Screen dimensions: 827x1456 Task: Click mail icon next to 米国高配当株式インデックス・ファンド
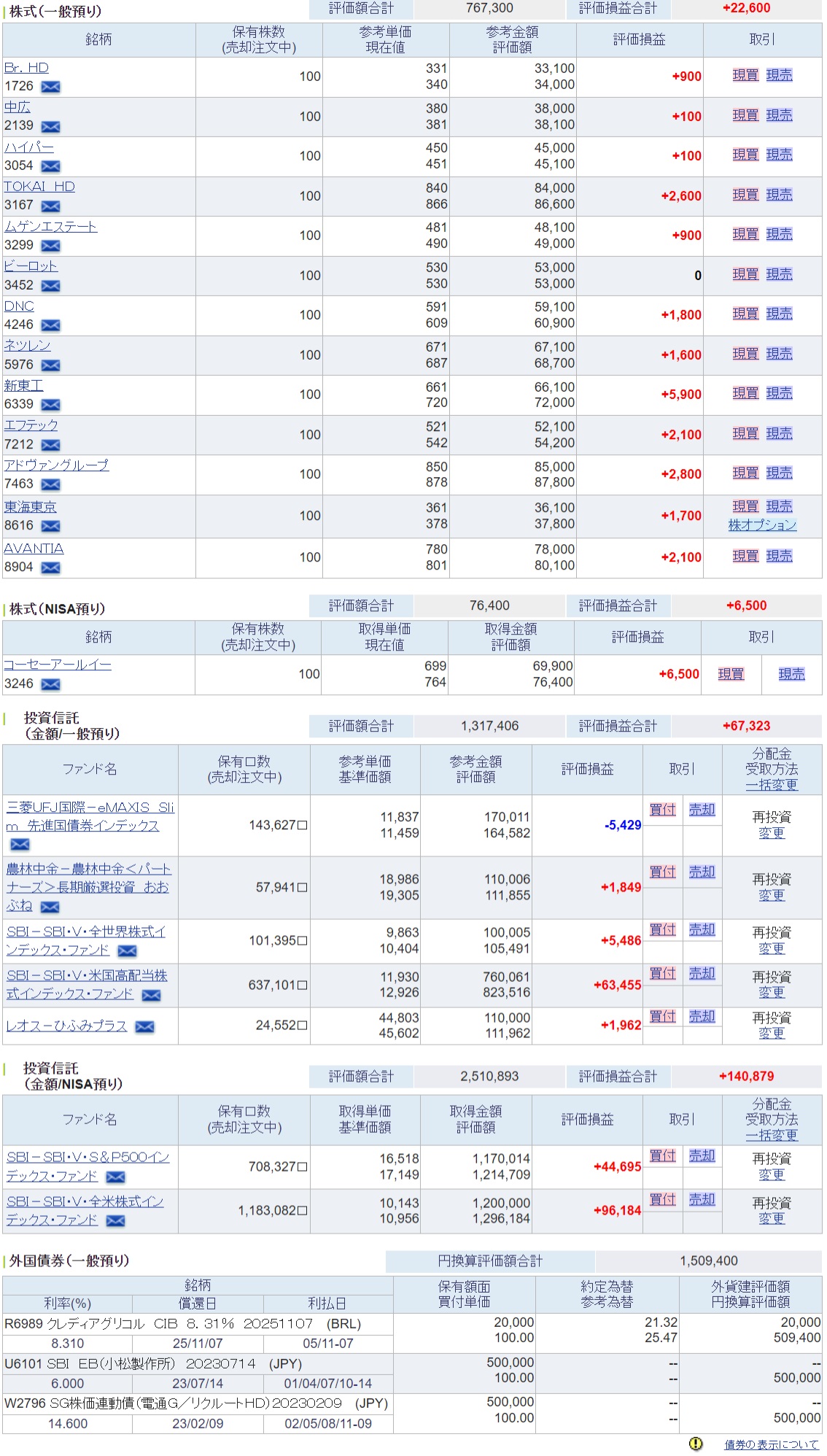click(151, 996)
